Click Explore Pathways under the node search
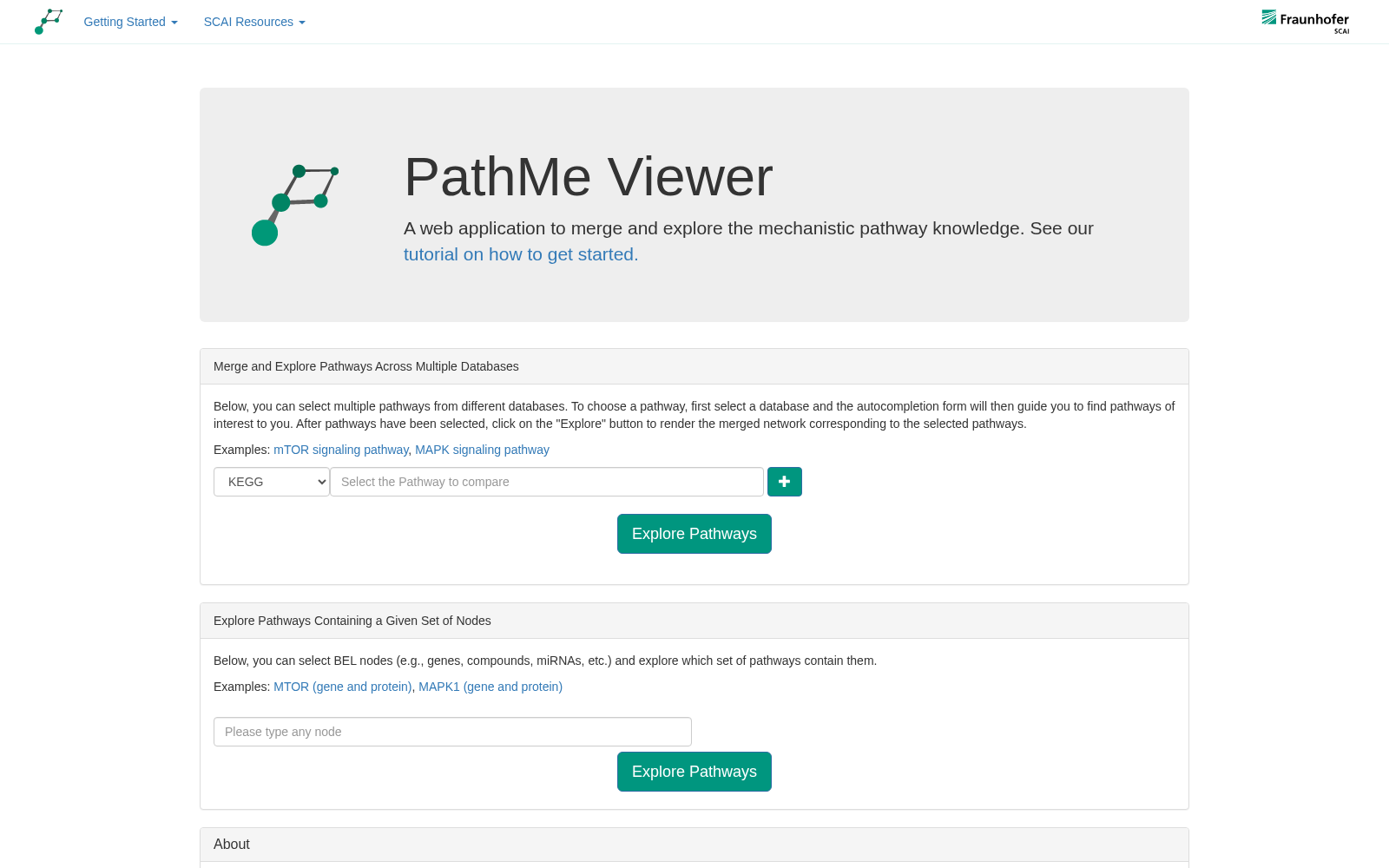This screenshot has height=868, width=1389. 694,772
